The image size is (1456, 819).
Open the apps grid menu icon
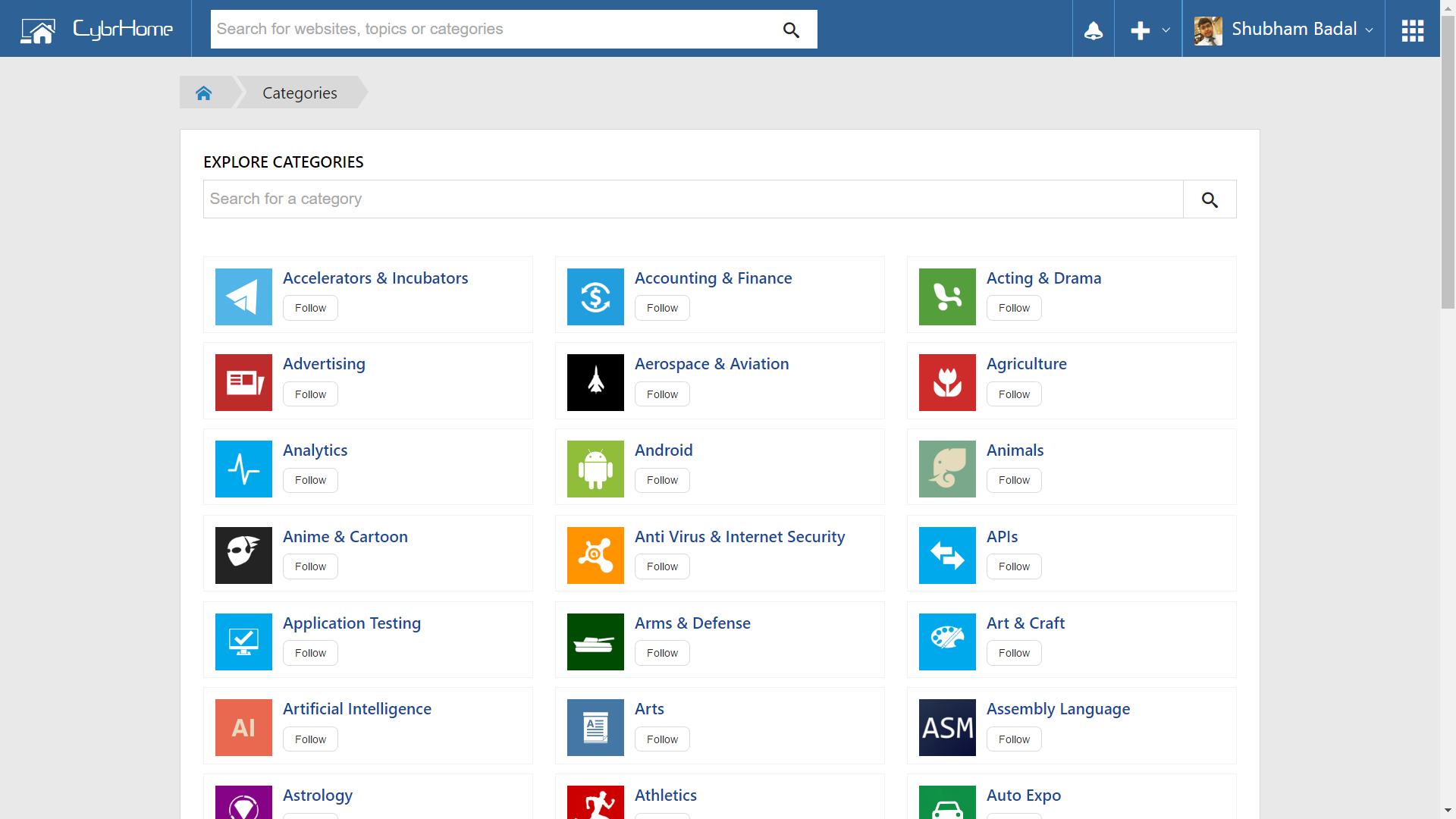click(x=1412, y=30)
